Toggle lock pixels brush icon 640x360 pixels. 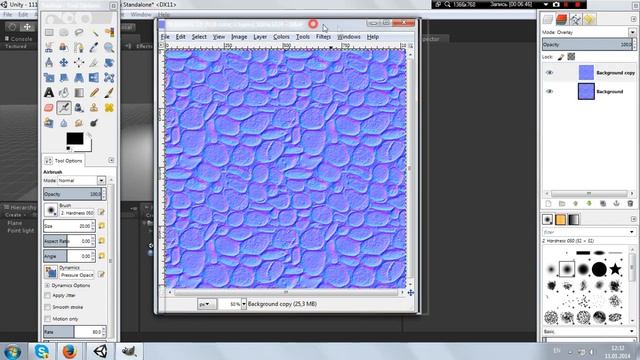[x=561, y=57]
